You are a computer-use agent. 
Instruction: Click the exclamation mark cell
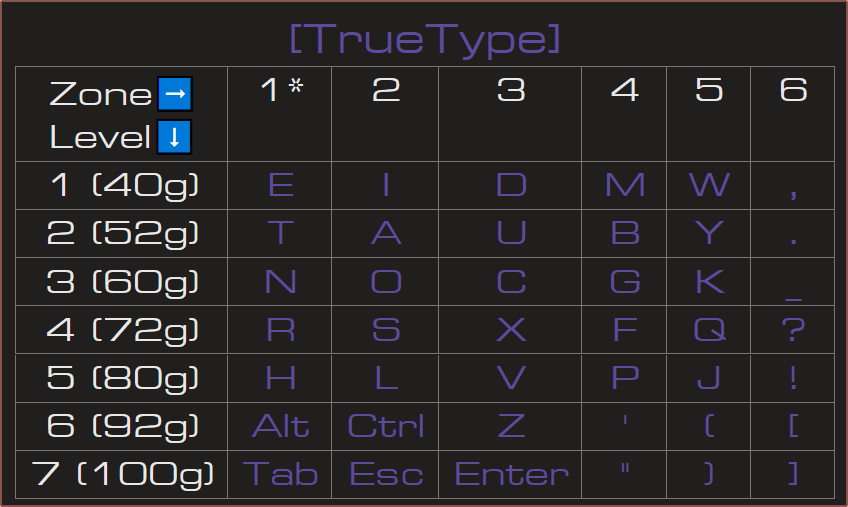coord(792,378)
